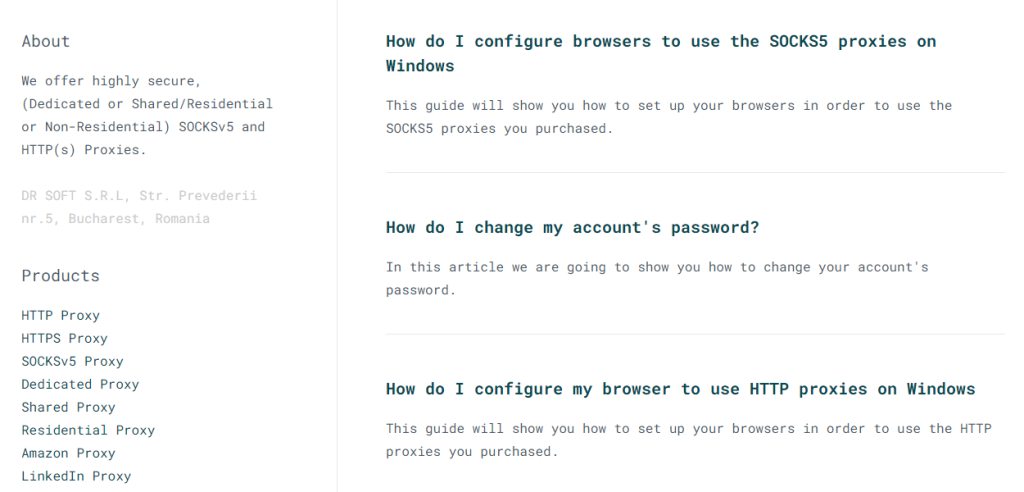Click the DR SOFT S.R.L address text
This screenshot has height=492, width=1024.
pyautogui.click(x=139, y=207)
